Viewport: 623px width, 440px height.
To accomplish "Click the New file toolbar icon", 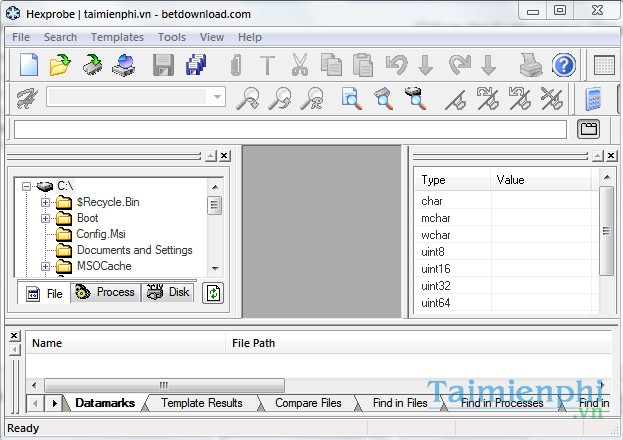I will pos(30,66).
